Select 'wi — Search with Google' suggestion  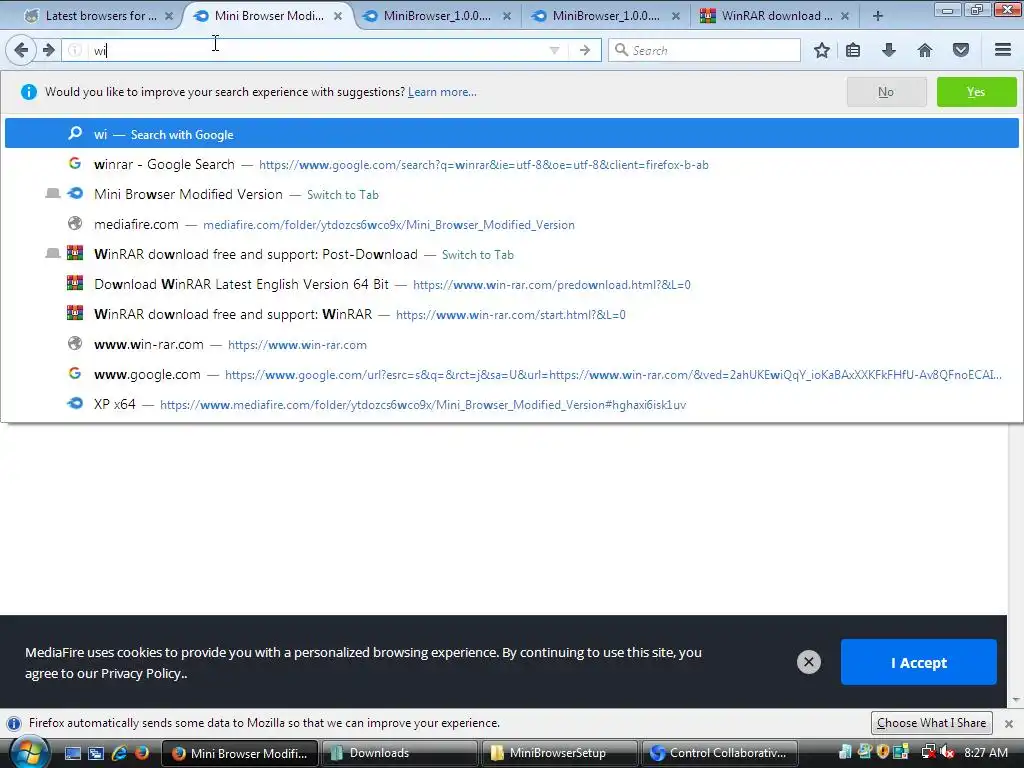(511, 134)
